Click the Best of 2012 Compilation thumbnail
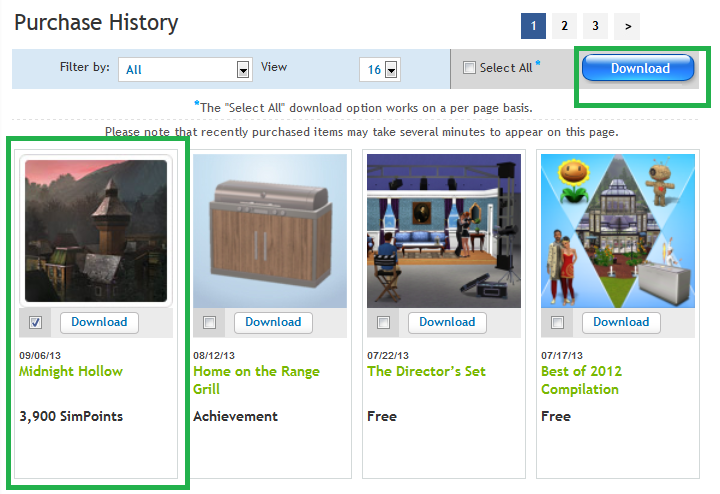Viewport: 720px width, 494px height. point(618,231)
